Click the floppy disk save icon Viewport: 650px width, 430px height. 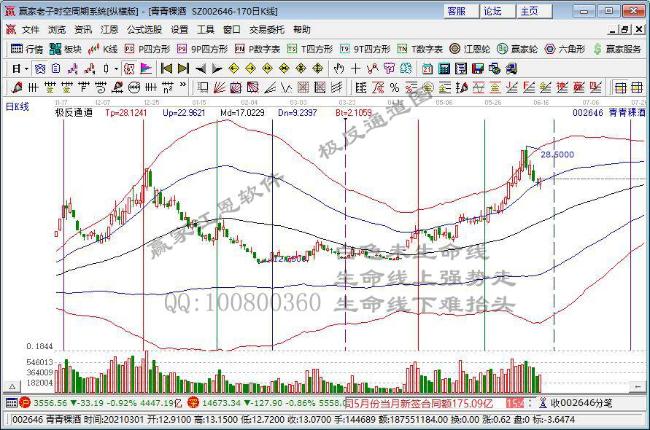click(x=478, y=68)
